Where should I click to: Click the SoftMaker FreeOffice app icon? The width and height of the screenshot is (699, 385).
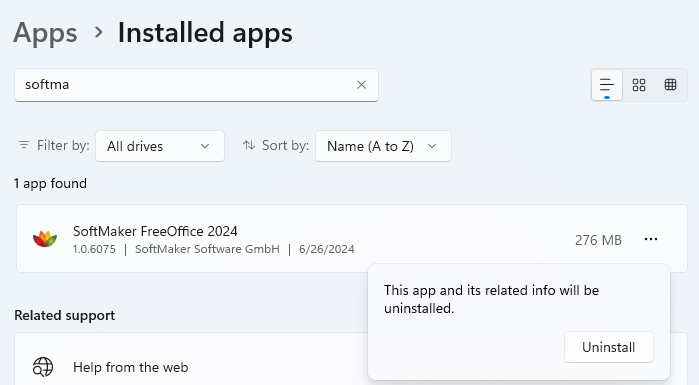45,239
